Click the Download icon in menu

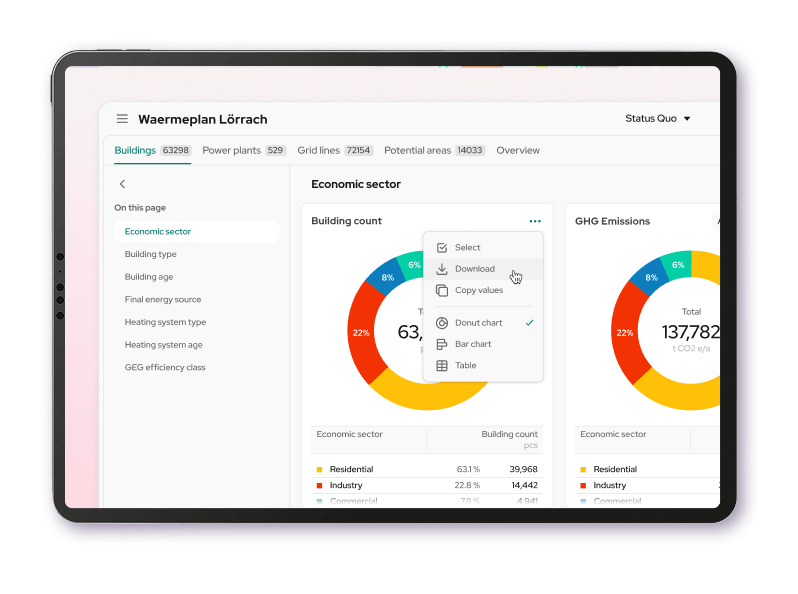coord(442,269)
